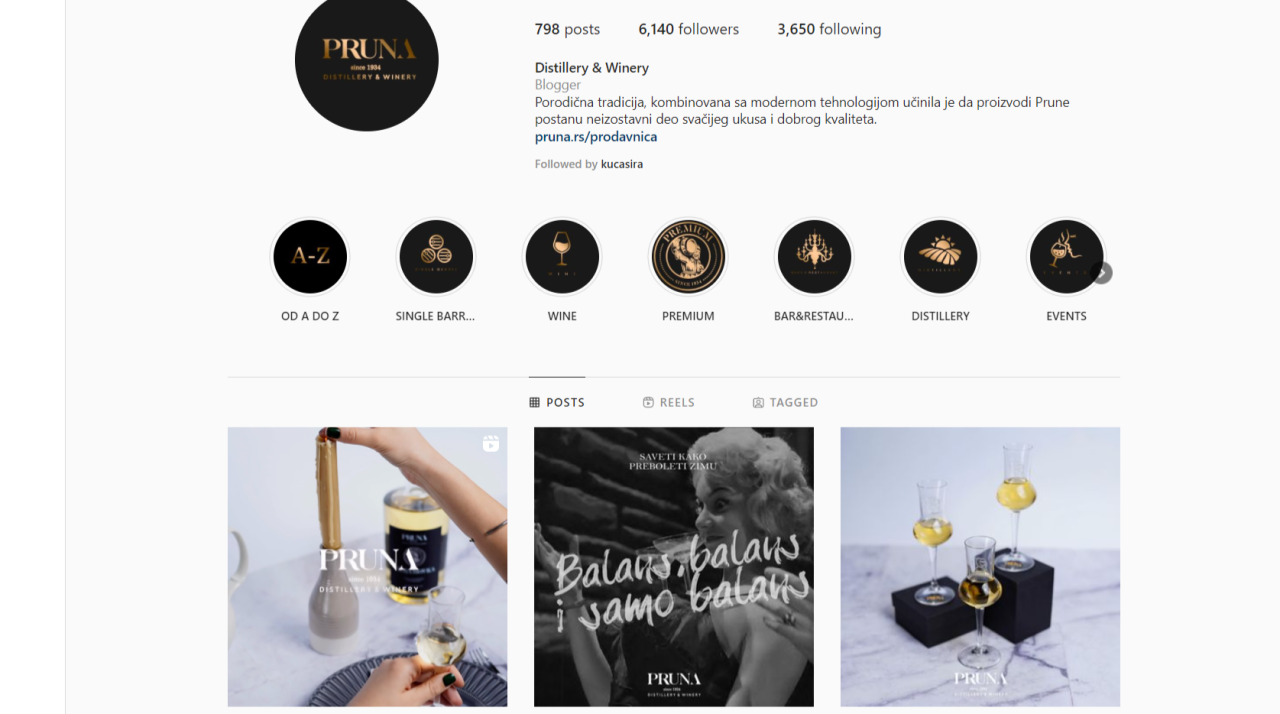View the 3,650 following list

tap(829, 29)
